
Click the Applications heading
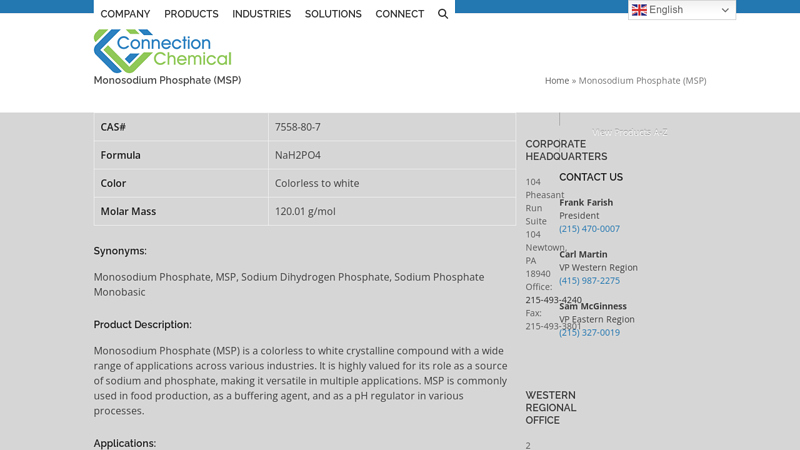coord(124,443)
